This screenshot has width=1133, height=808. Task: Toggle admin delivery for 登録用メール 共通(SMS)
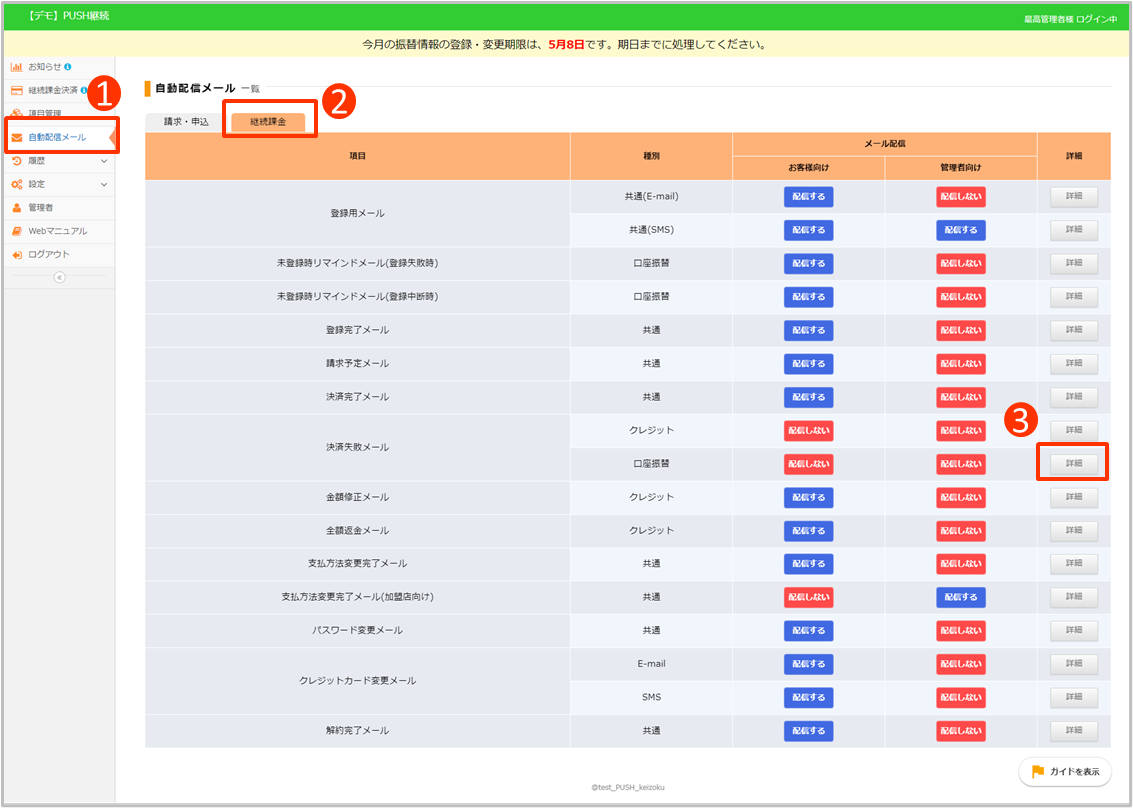tap(960, 230)
